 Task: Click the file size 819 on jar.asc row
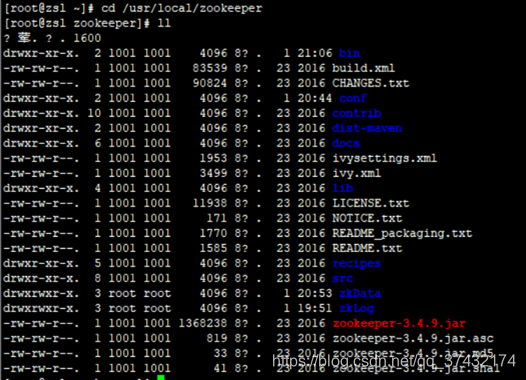[x=217, y=339]
